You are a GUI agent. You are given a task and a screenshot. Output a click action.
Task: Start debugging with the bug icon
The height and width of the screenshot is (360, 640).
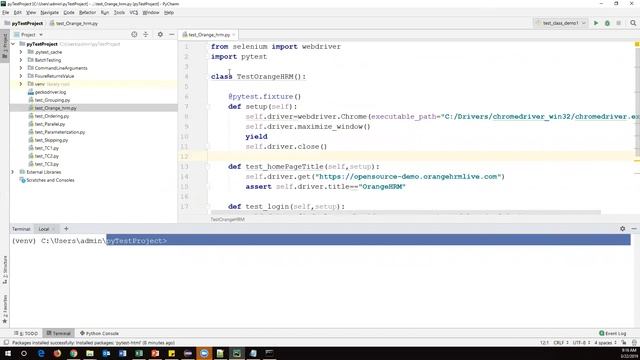(607, 23)
